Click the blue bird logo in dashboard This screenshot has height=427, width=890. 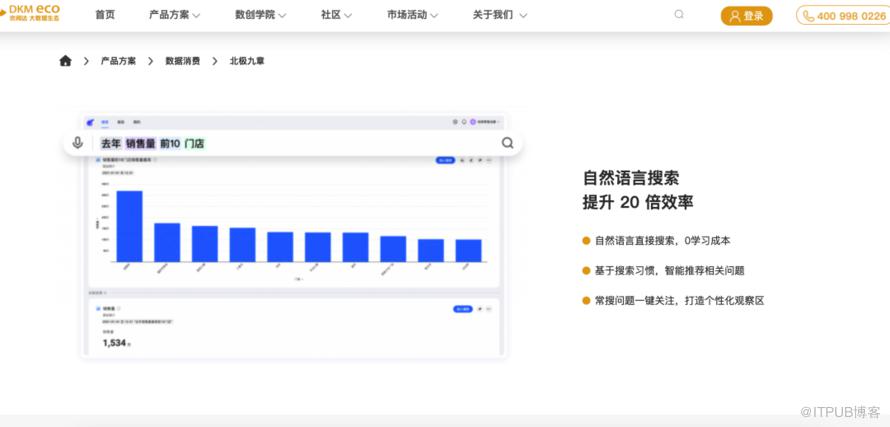tap(90, 122)
